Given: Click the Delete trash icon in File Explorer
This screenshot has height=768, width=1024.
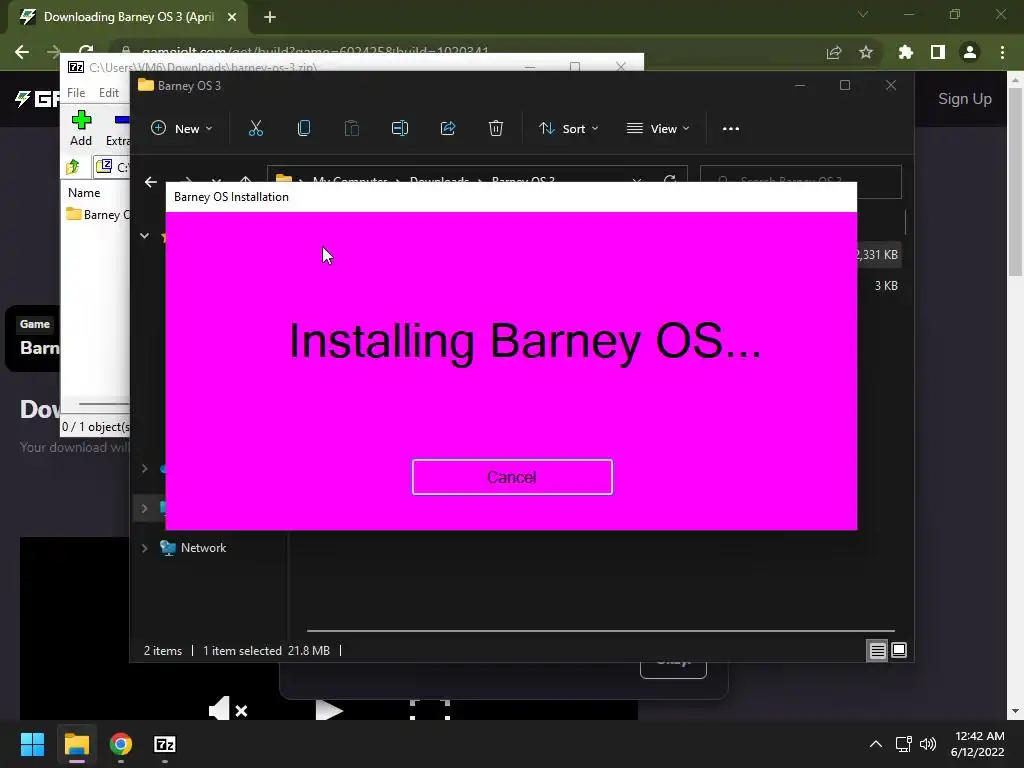Looking at the screenshot, I should (496, 129).
